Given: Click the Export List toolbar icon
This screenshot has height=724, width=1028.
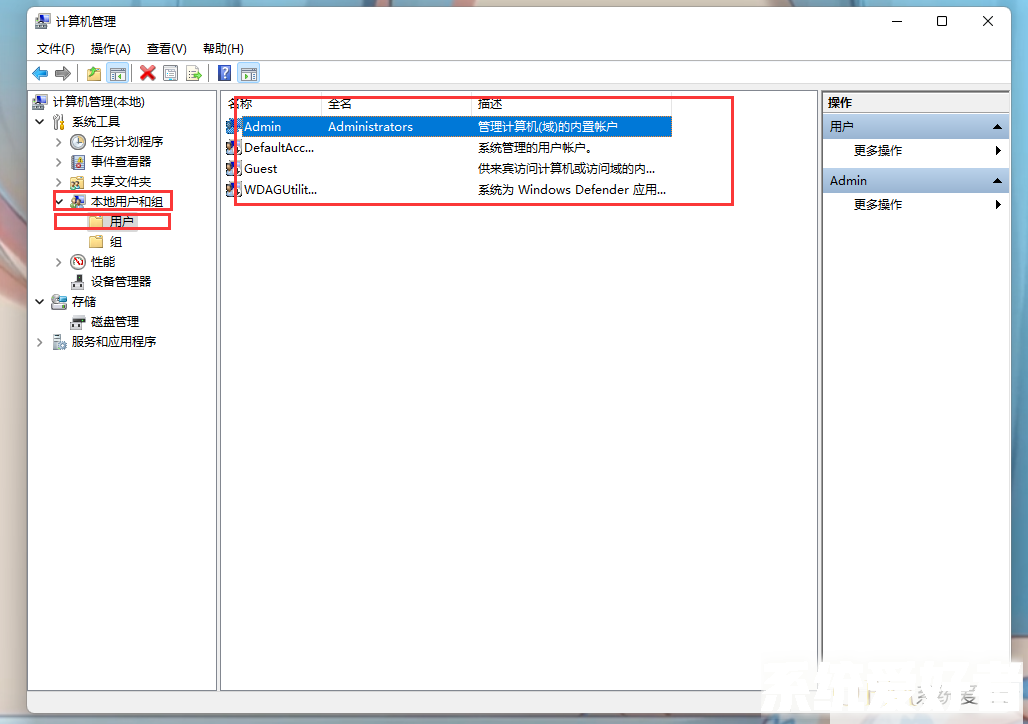Looking at the screenshot, I should 194,73.
